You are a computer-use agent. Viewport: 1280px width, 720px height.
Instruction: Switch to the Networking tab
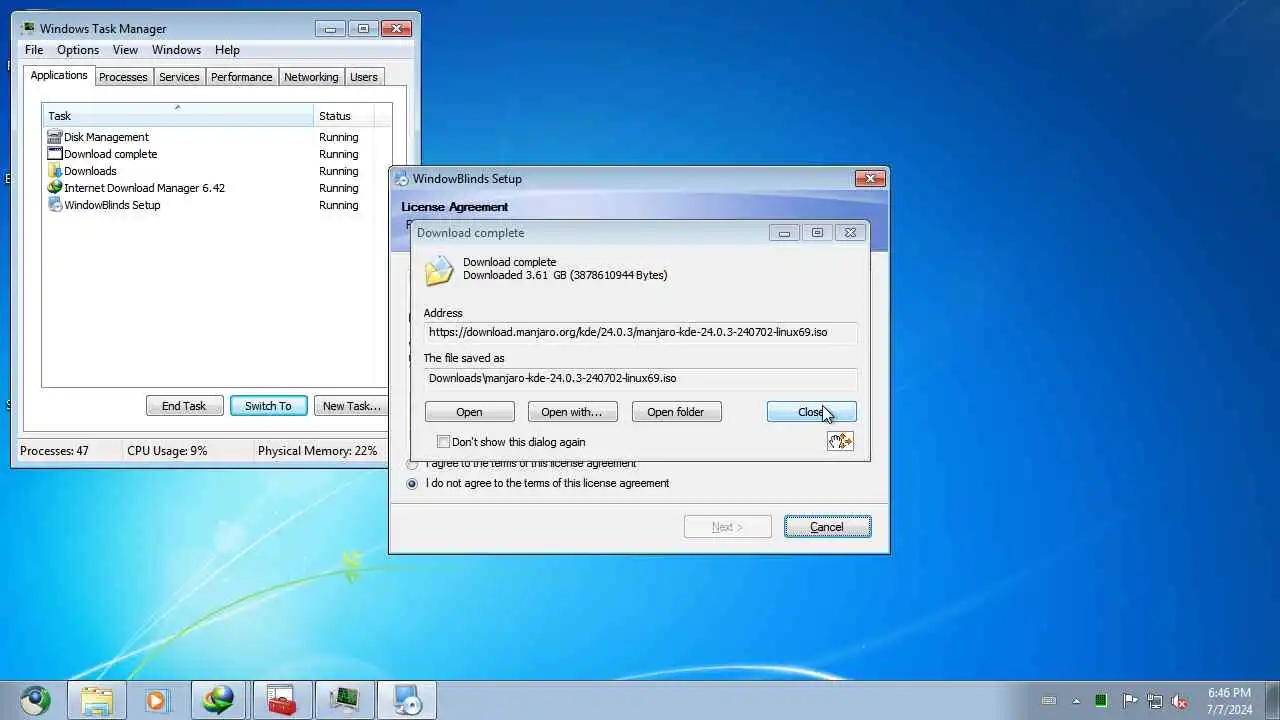pyautogui.click(x=311, y=77)
